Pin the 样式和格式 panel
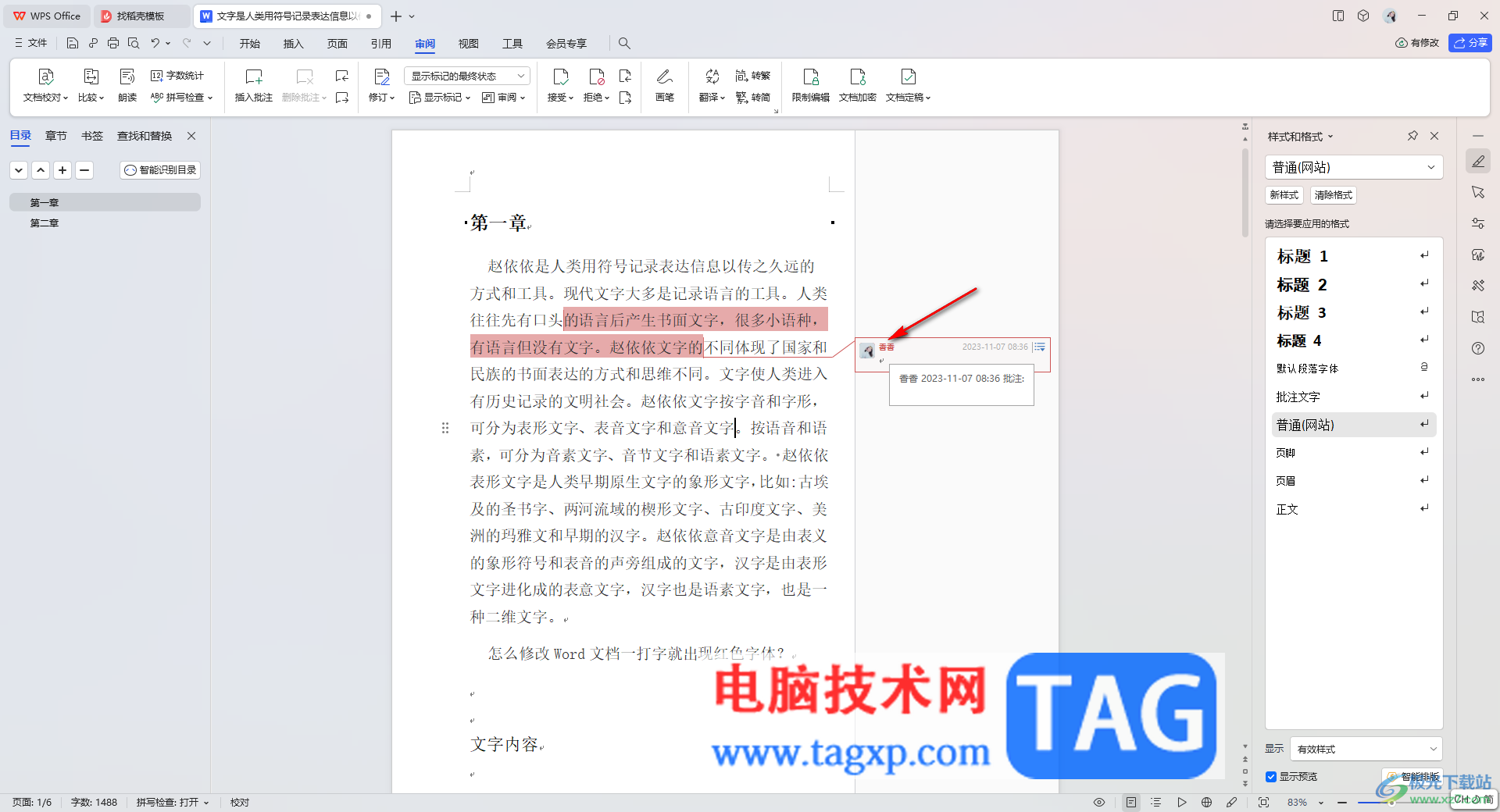1500x812 pixels. point(1412,136)
